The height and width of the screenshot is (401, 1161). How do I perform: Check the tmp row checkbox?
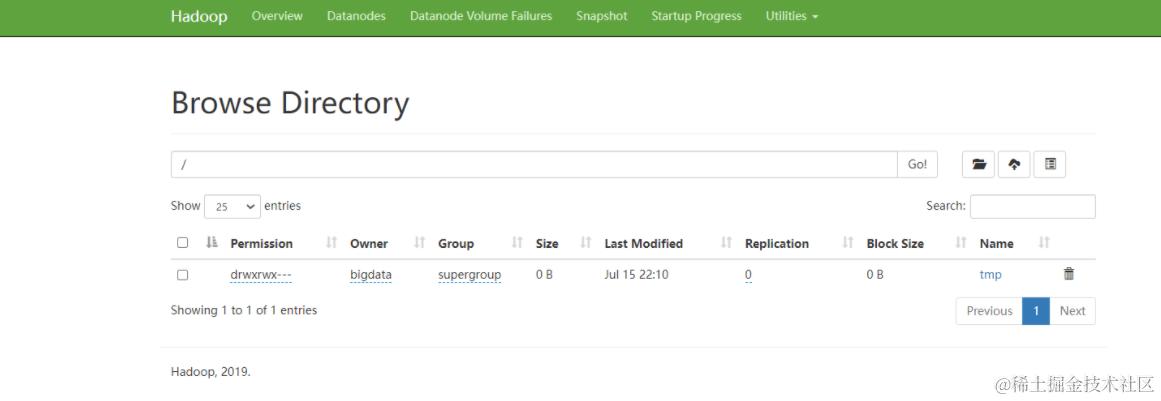(183, 274)
